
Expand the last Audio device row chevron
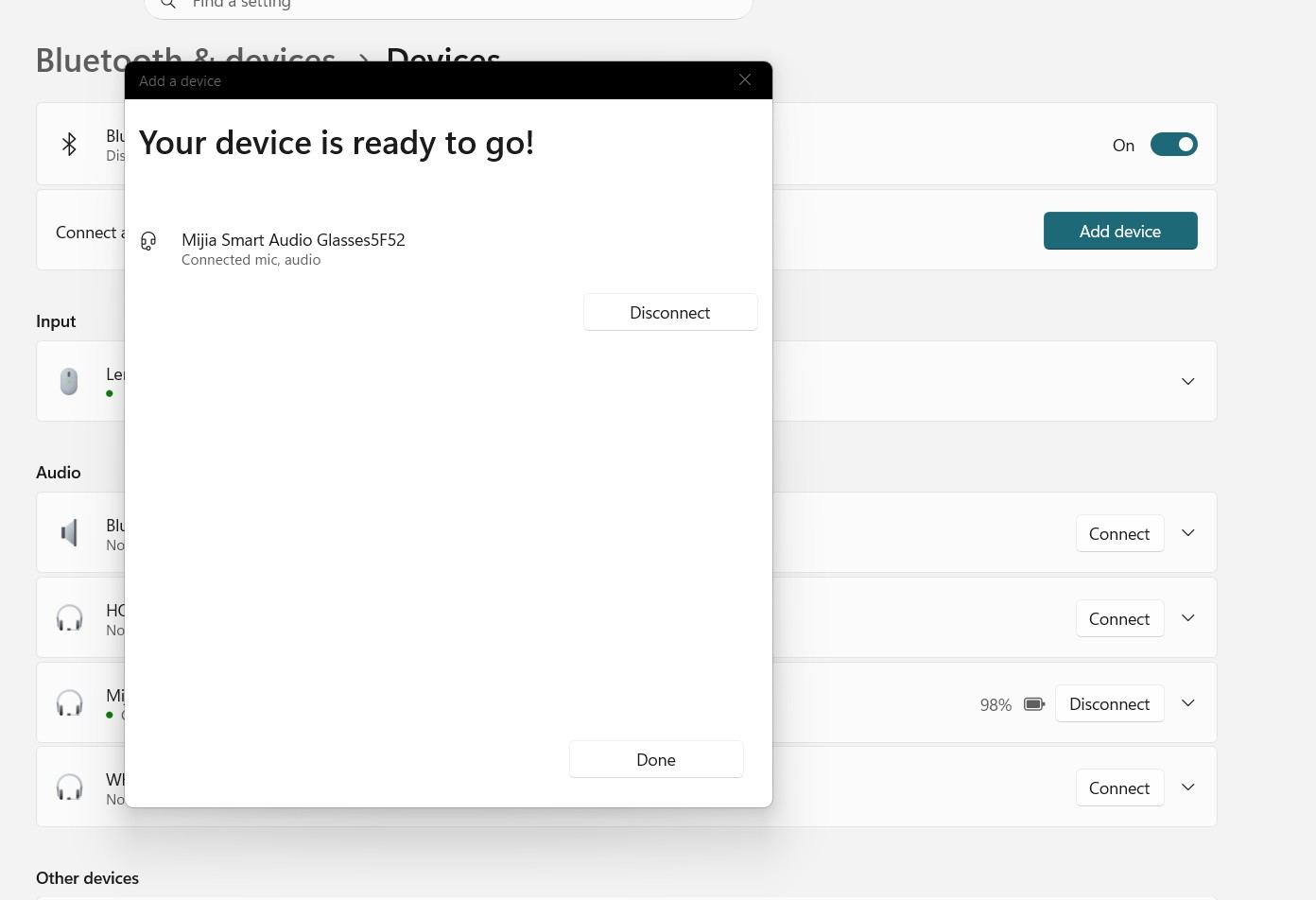click(x=1188, y=787)
